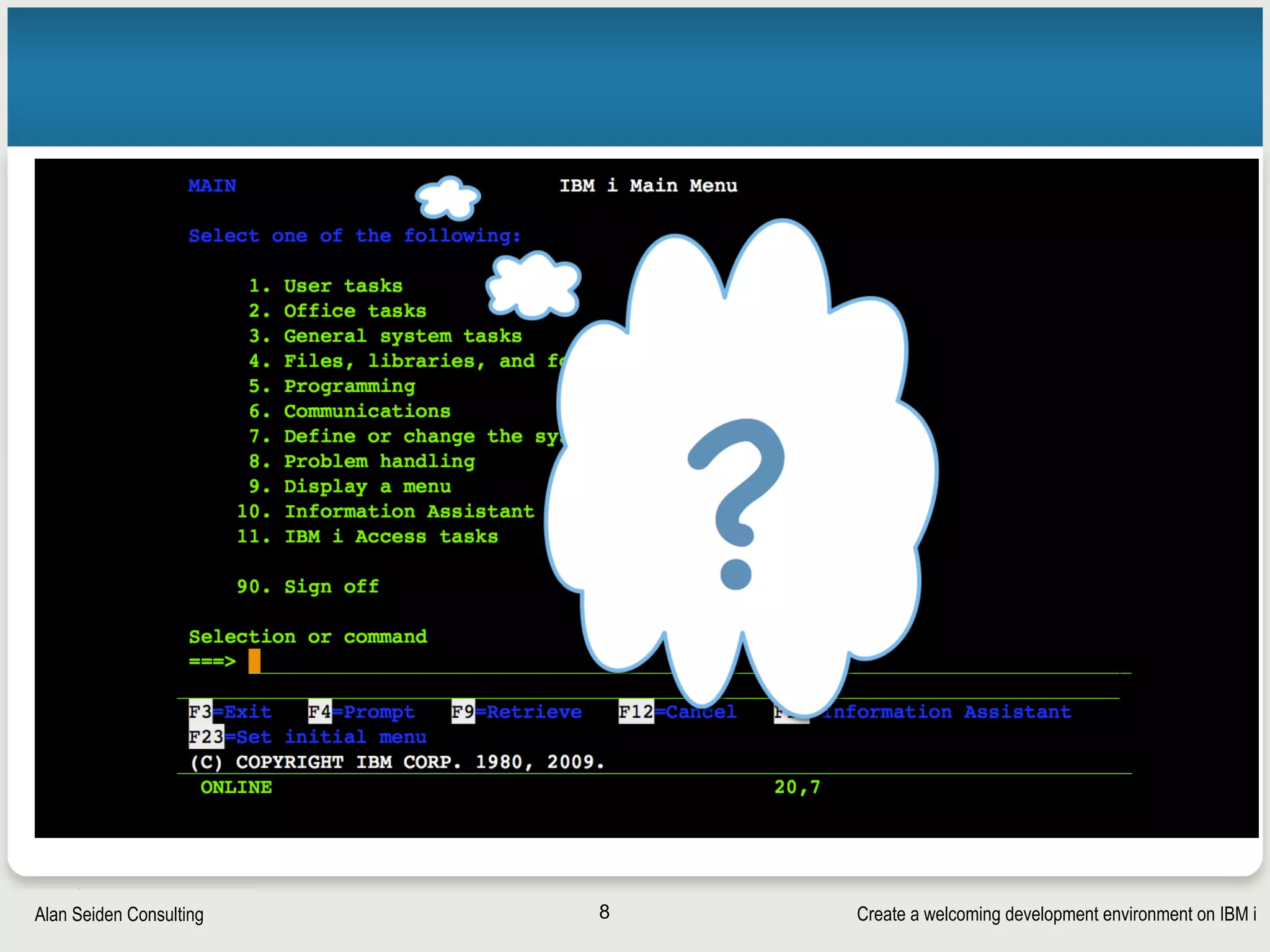Viewport: 1270px width, 952px height.
Task: Click the command line input field
Action: [x=690, y=661]
